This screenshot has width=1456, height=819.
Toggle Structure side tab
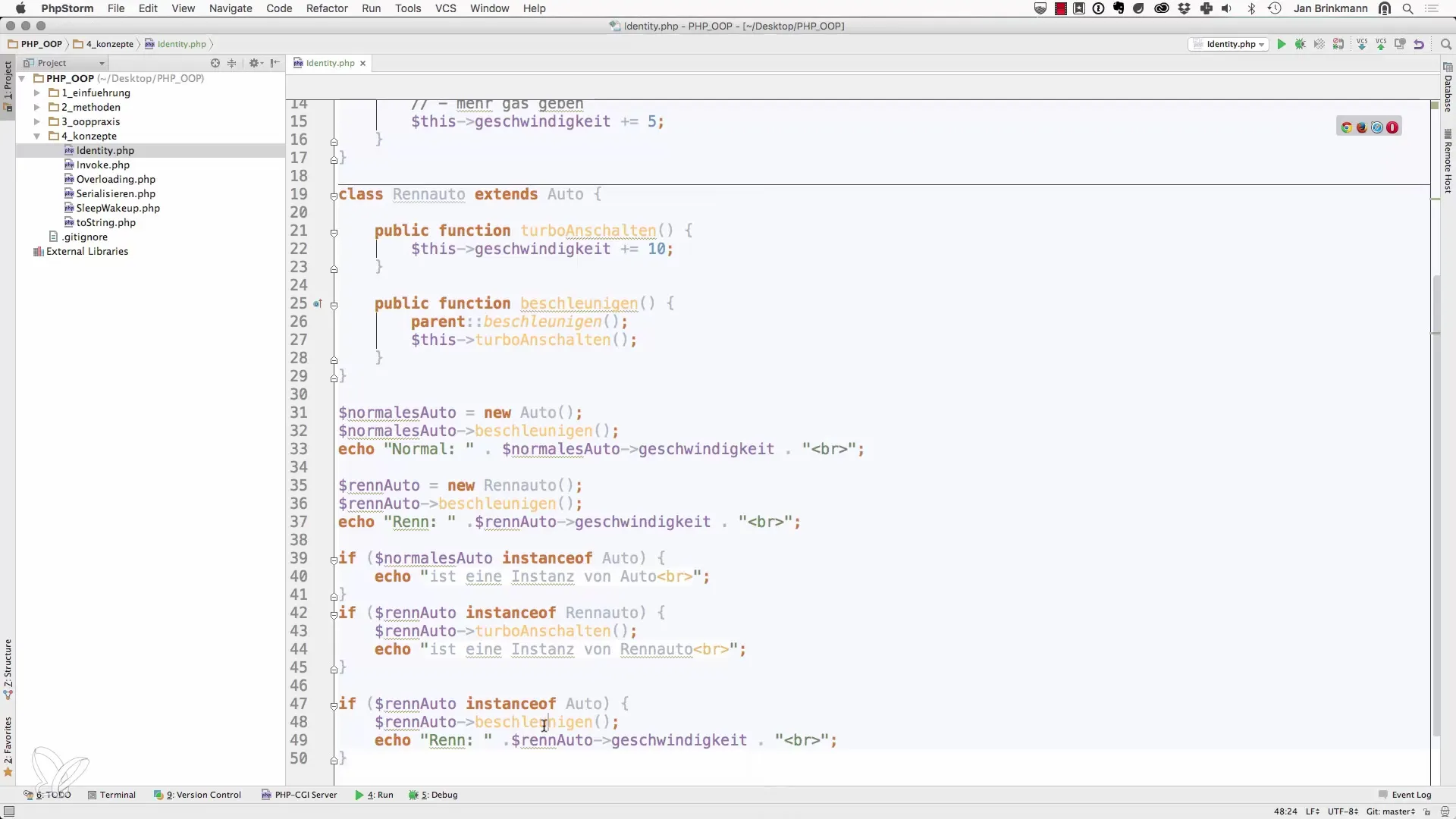(8, 669)
